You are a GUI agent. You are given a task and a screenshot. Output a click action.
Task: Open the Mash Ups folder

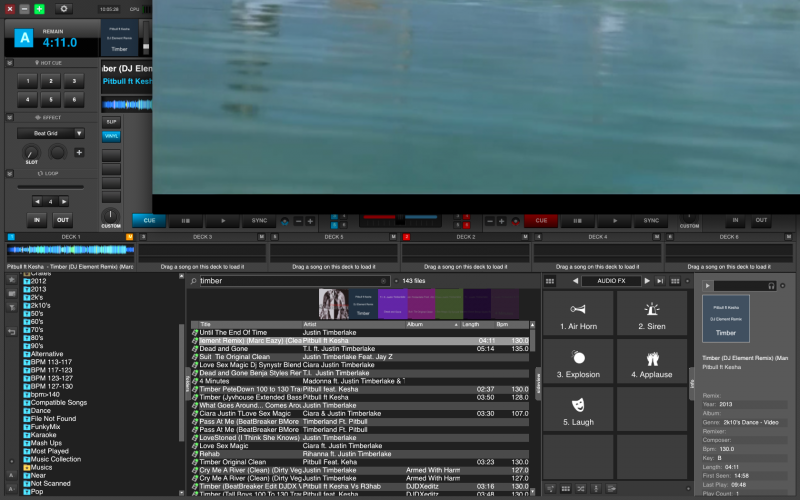(46, 443)
